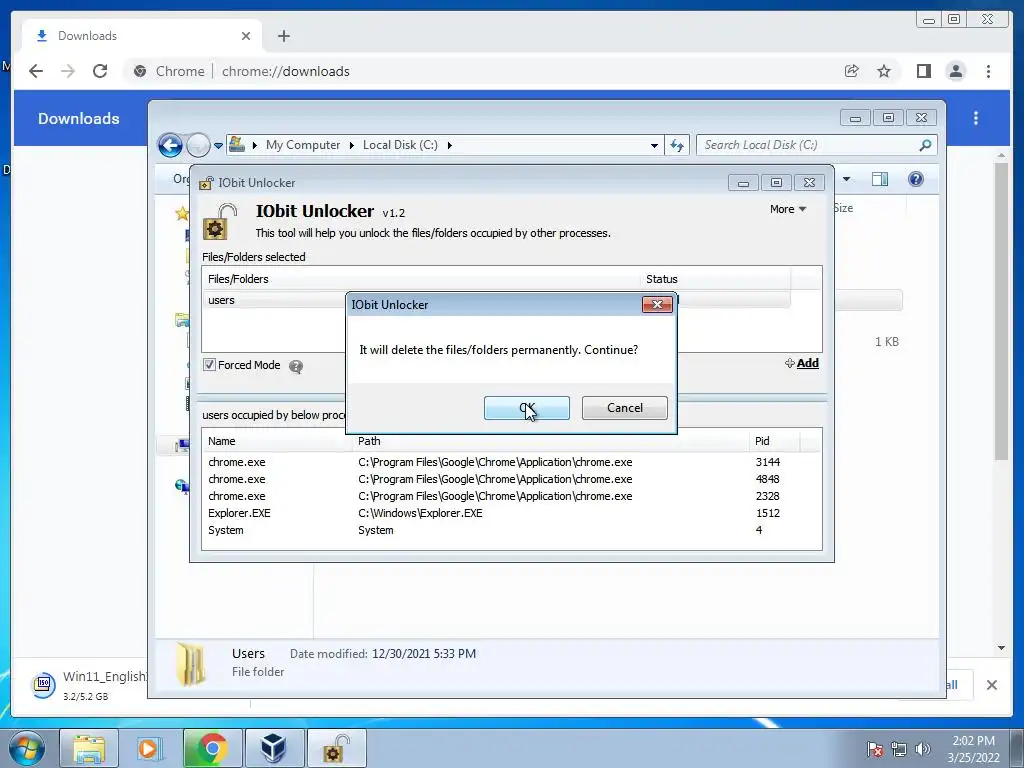1024x768 pixels.
Task: Dismiss the Chrome download bar
Action: (992, 685)
